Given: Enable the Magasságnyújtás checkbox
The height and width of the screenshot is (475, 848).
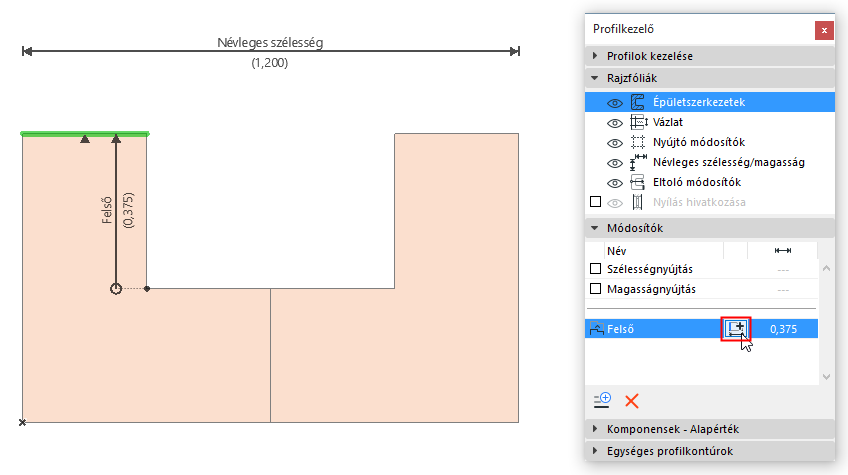Looking at the screenshot, I should (595, 289).
